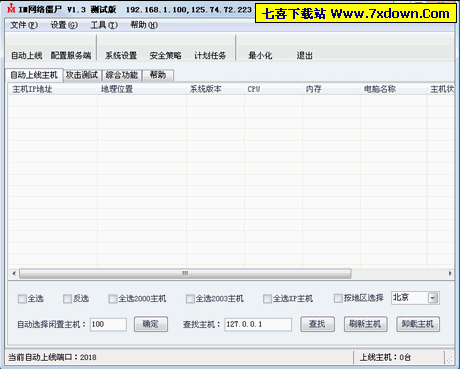Click the 卸载主机 button
The image size is (460, 369).
418,324
